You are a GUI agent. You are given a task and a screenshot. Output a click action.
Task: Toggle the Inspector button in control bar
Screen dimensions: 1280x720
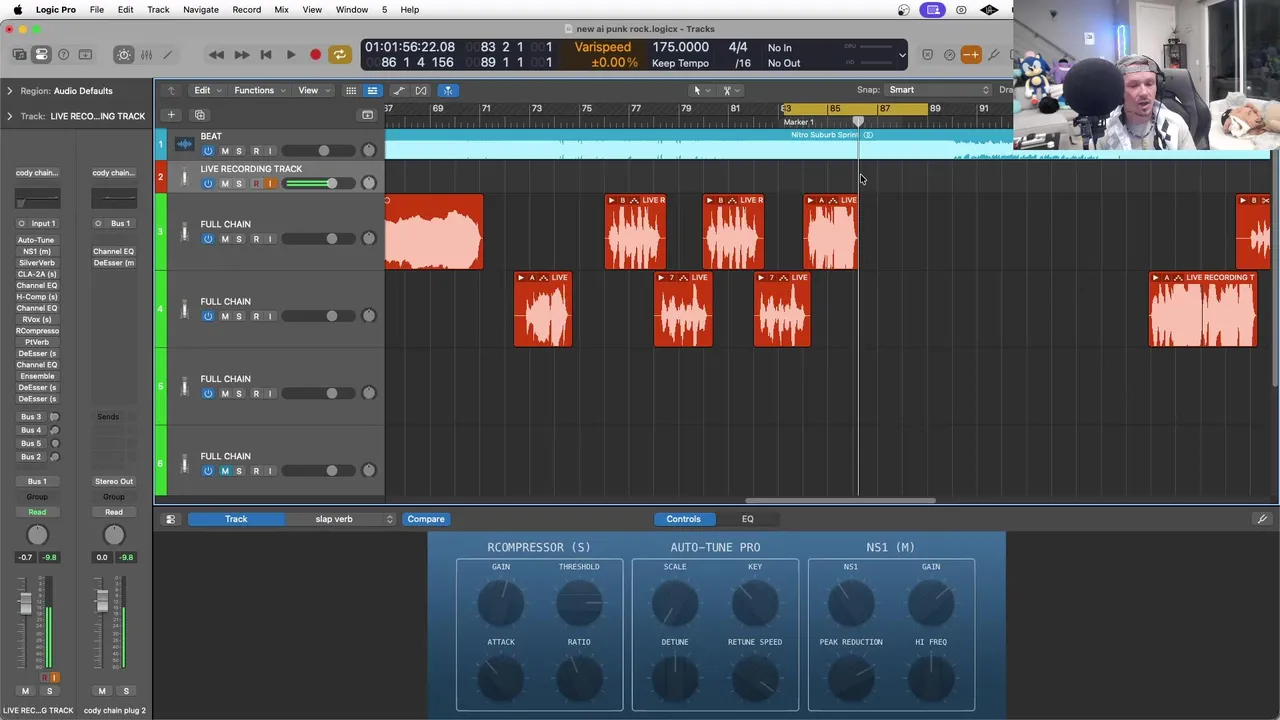point(41,55)
